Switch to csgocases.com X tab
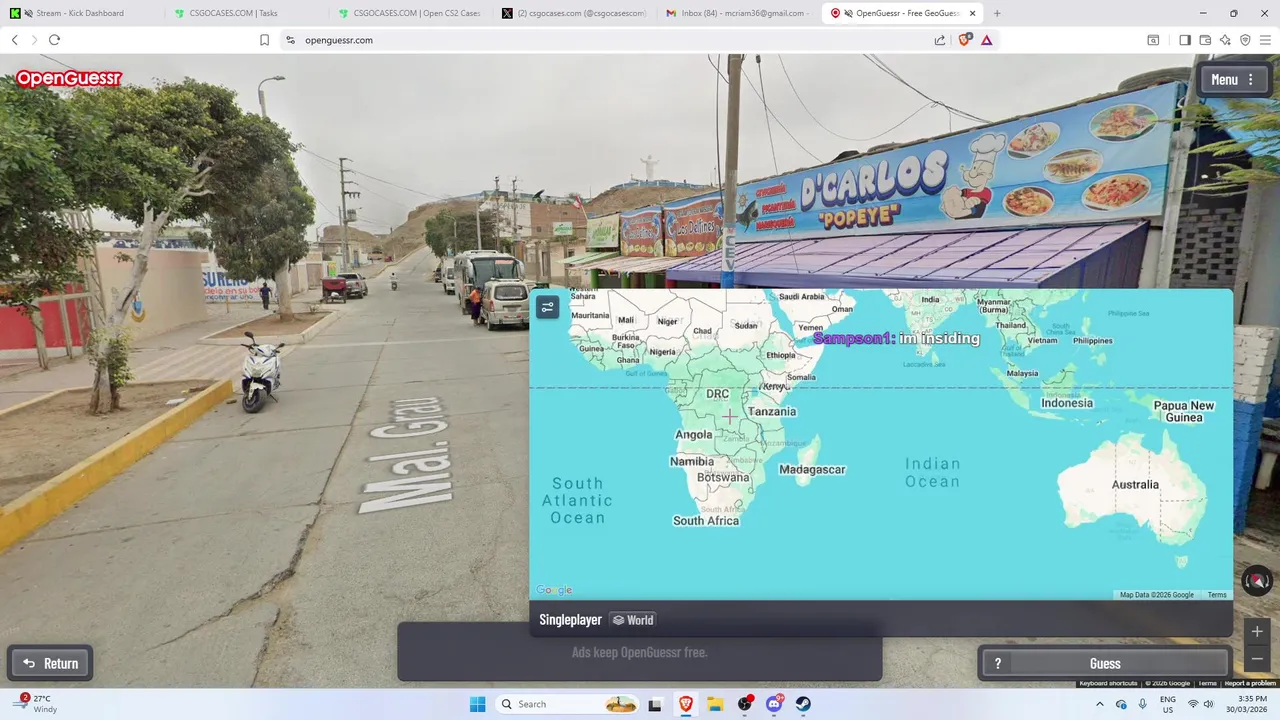This screenshot has width=1280, height=720. coord(574,13)
